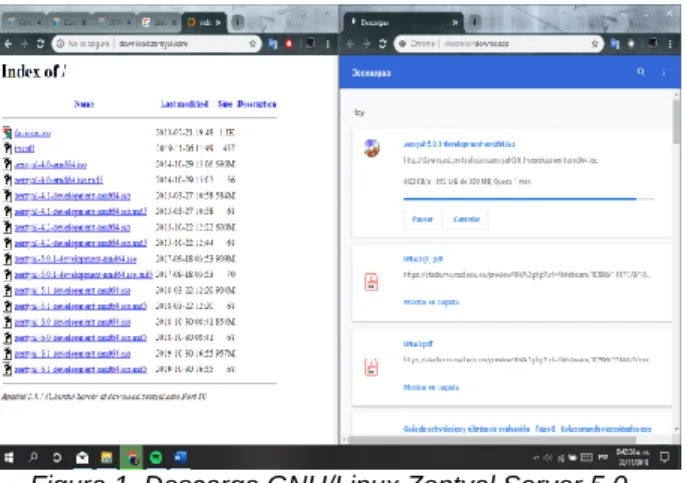Open the downloading zentyal ISO file name link

(459, 144)
